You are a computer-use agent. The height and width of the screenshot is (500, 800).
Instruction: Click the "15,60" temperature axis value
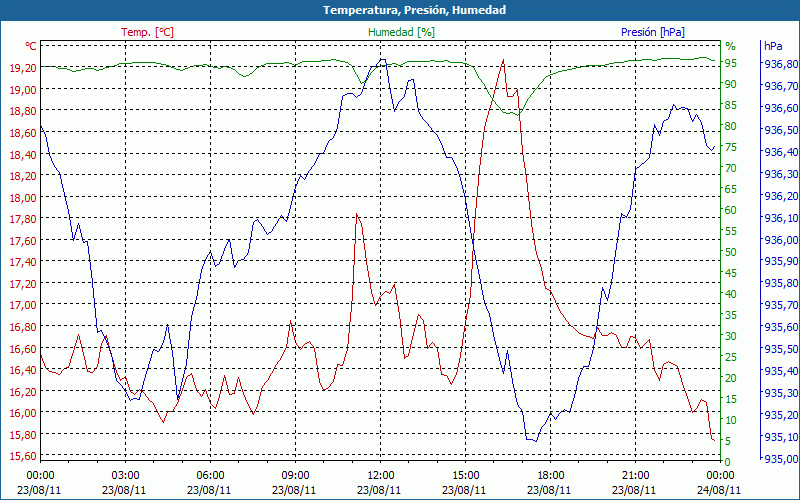coord(23,456)
